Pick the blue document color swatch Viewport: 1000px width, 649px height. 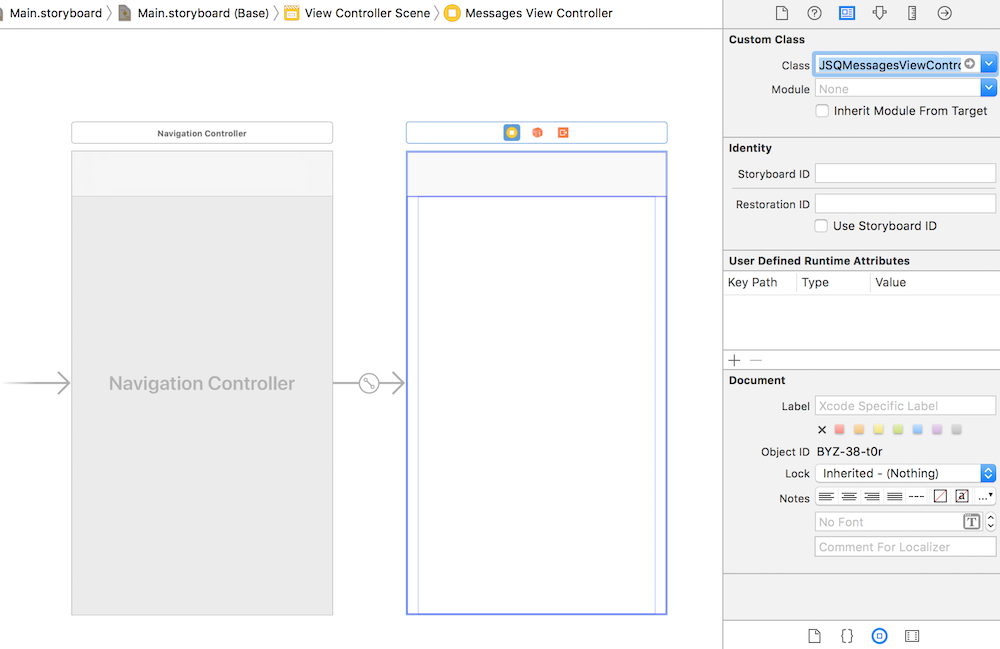click(x=917, y=429)
